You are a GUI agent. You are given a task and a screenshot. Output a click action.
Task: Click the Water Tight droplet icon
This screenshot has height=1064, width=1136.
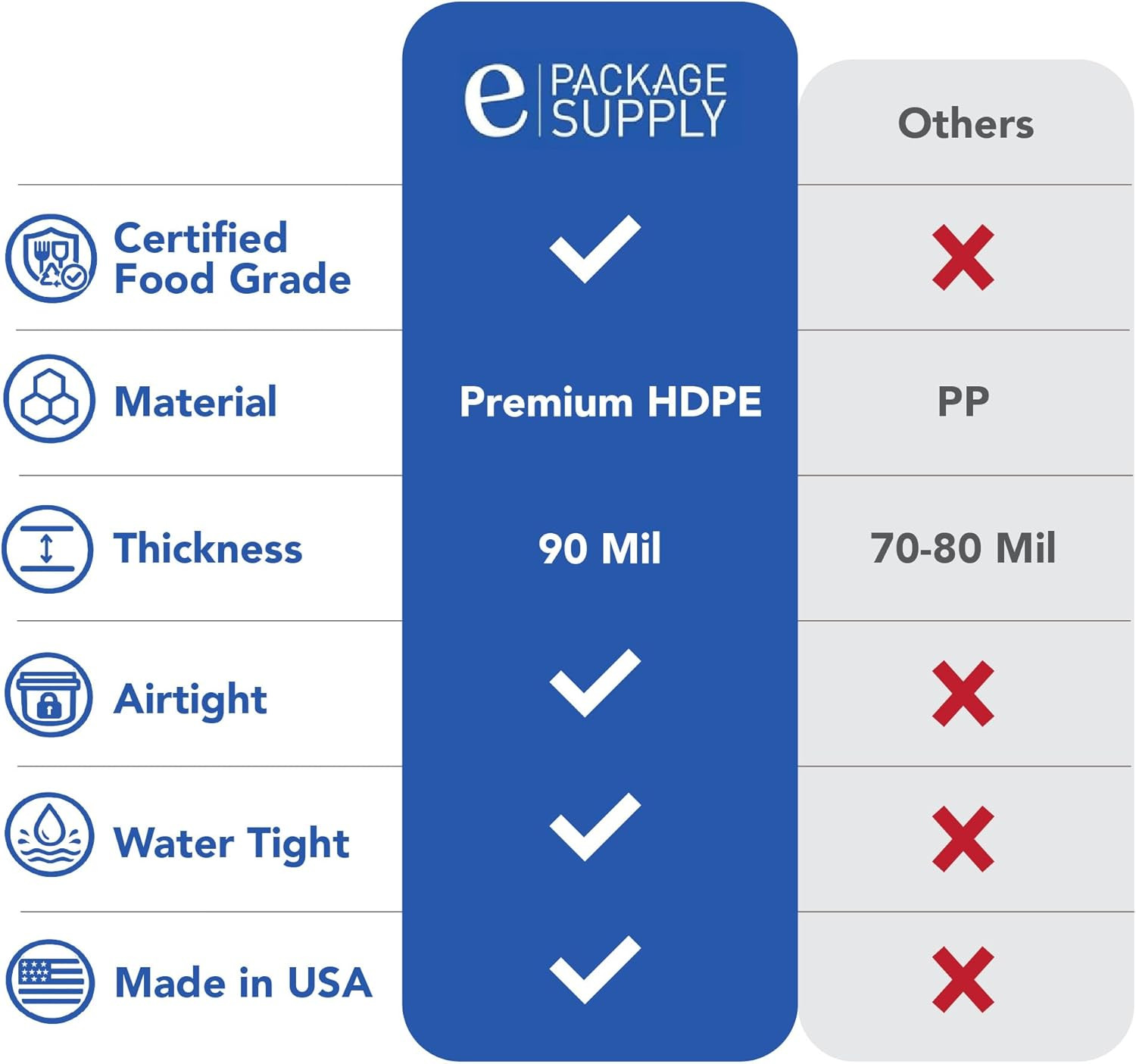click(x=49, y=835)
